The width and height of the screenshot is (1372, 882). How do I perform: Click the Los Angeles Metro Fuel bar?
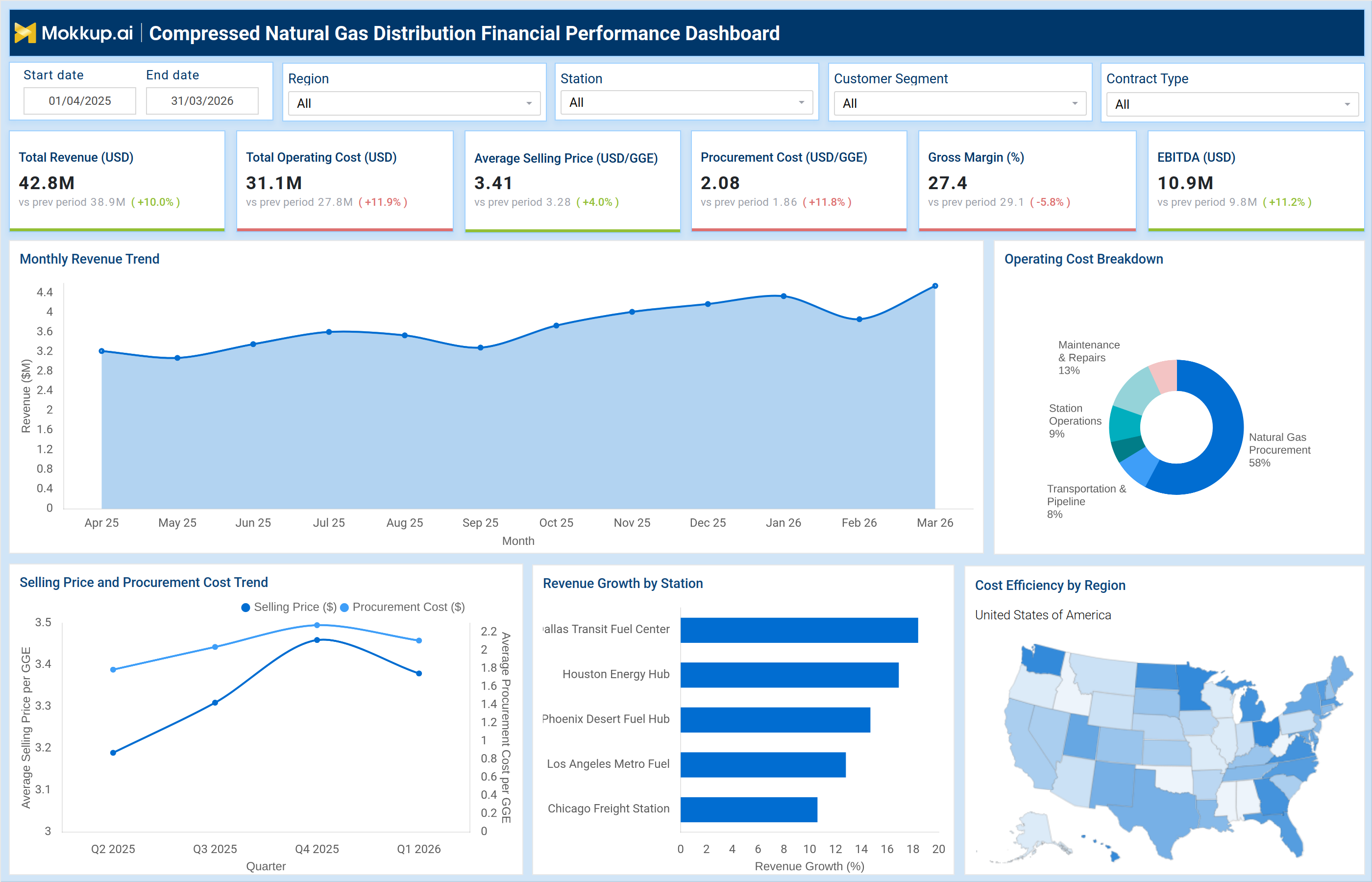click(x=763, y=764)
